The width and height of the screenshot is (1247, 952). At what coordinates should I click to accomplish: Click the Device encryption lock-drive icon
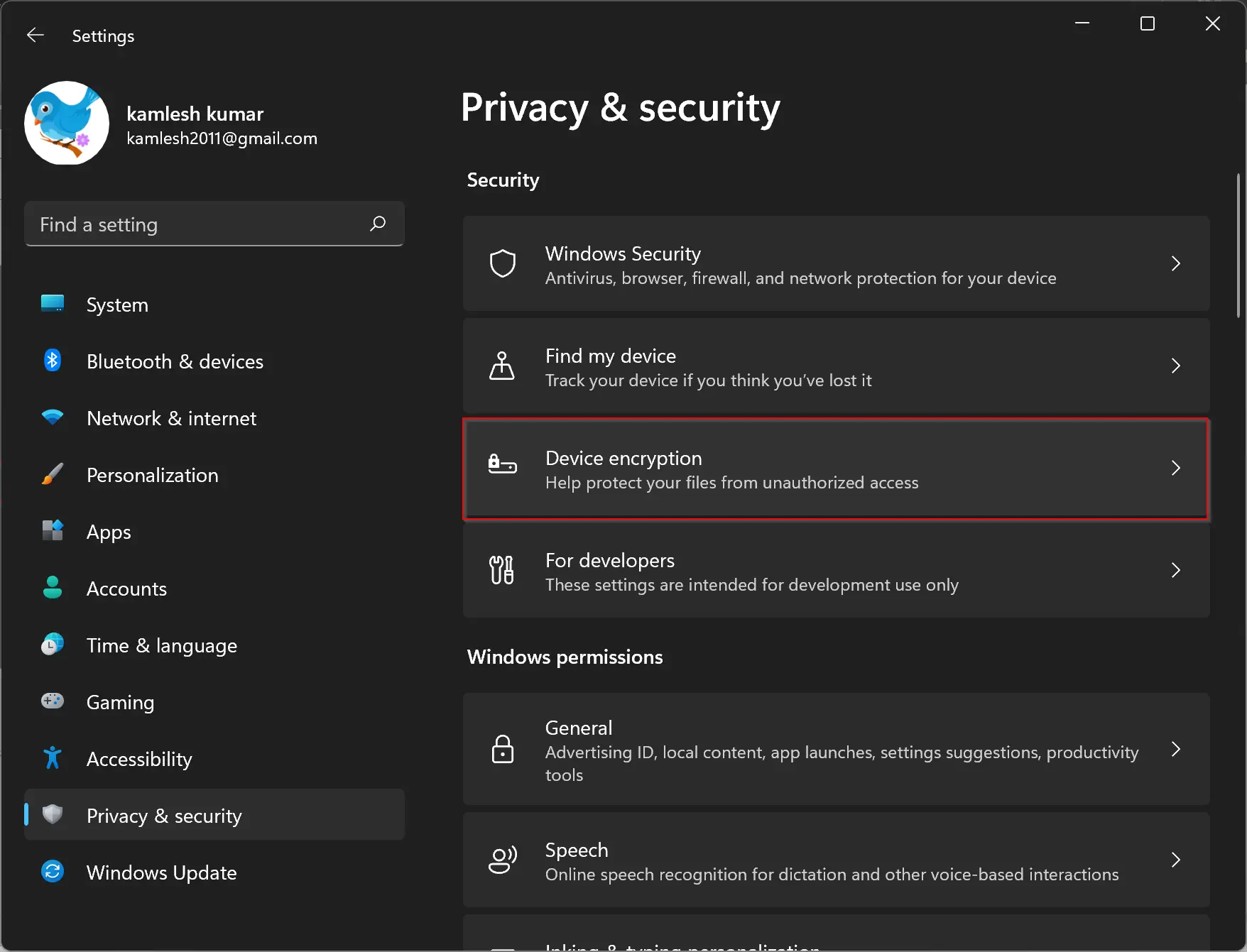(x=502, y=466)
